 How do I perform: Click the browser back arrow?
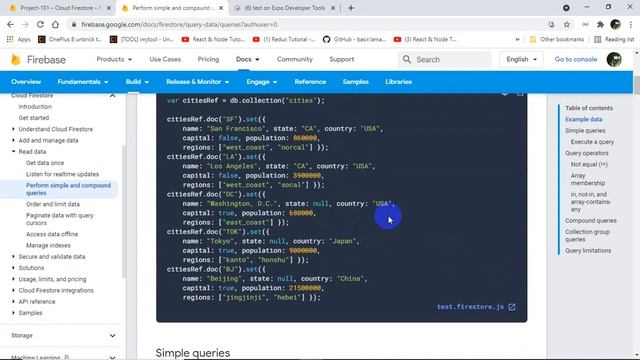click(x=10, y=24)
